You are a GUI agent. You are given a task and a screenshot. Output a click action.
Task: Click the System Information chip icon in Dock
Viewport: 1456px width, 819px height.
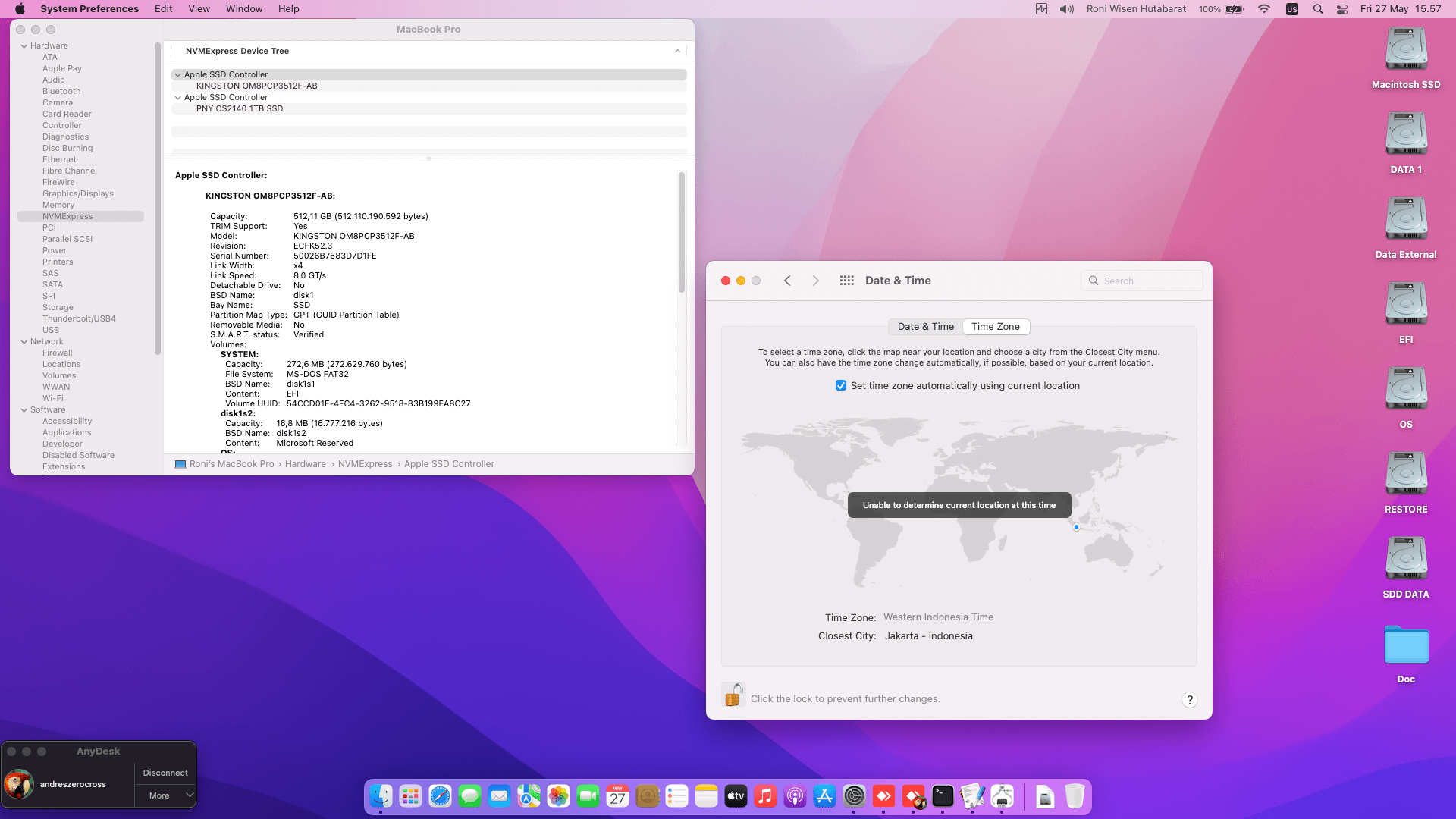click(x=1002, y=796)
